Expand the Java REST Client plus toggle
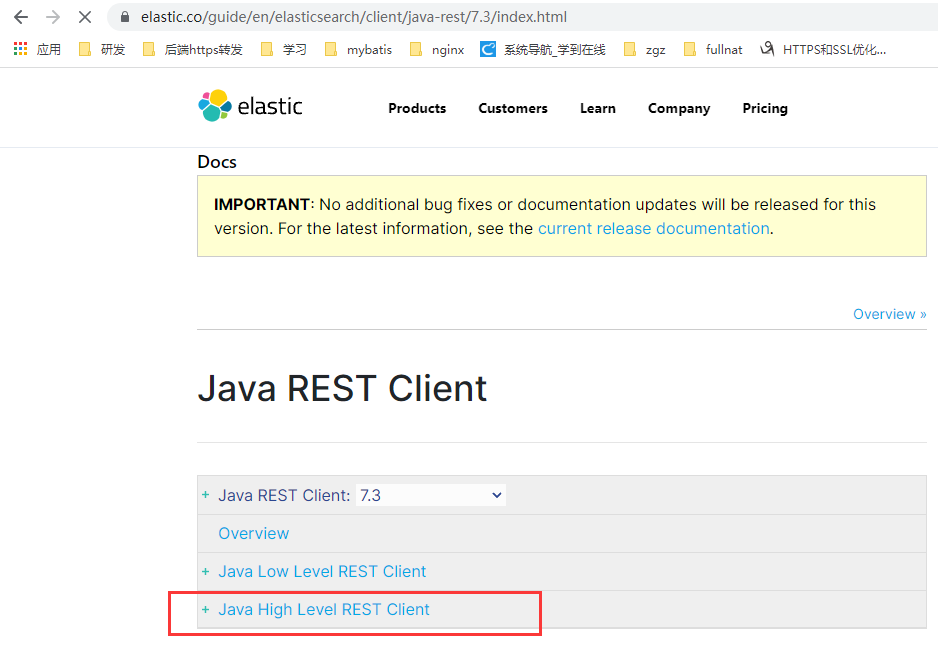This screenshot has height=661, width=938. (x=206, y=495)
